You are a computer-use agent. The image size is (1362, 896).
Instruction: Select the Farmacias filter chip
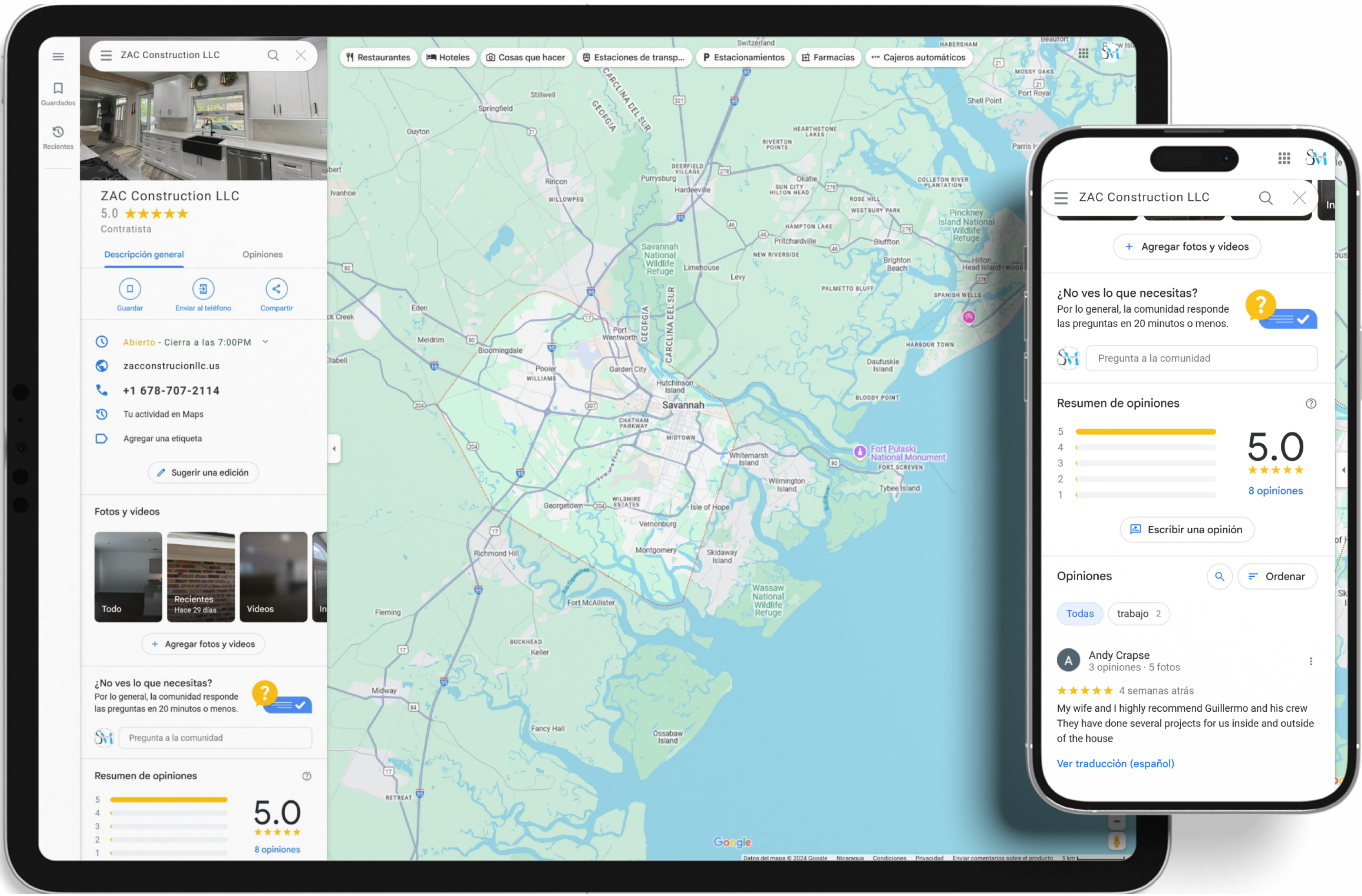click(x=829, y=58)
